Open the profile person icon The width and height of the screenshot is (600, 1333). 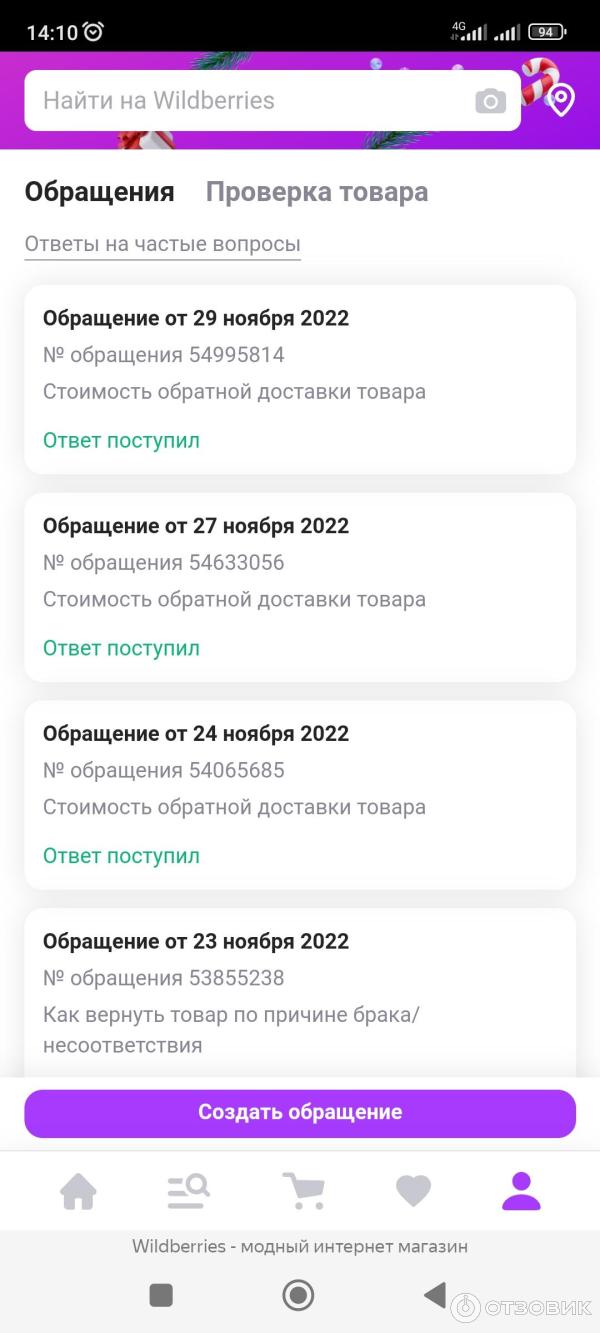pyautogui.click(x=521, y=1191)
